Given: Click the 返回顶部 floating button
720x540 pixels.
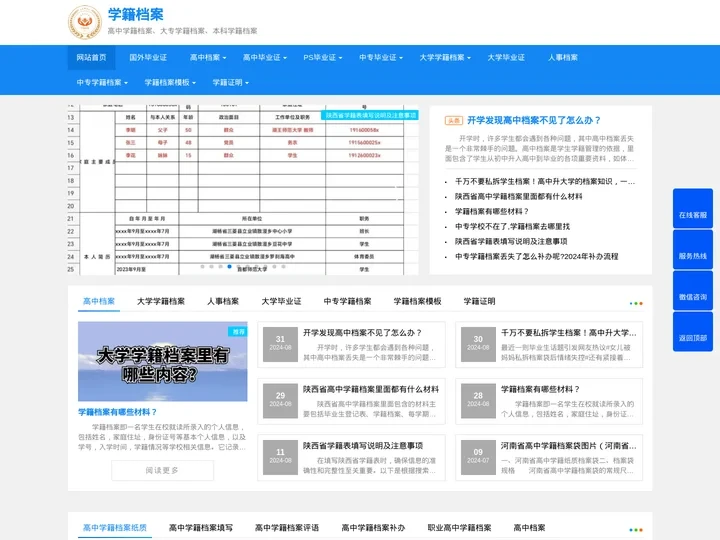Looking at the screenshot, I should [692, 332].
